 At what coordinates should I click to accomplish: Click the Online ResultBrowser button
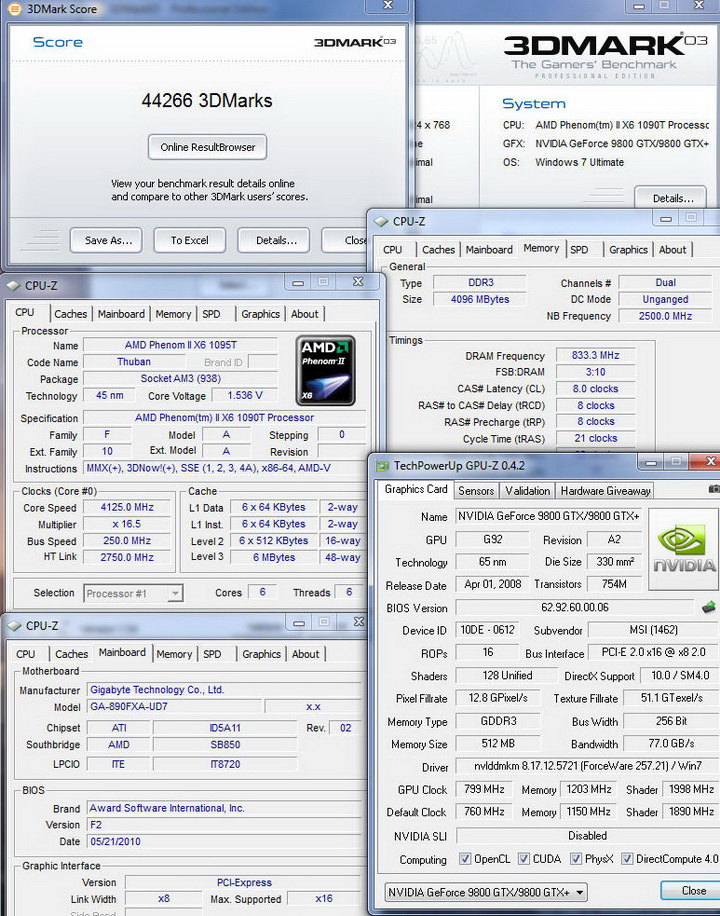coord(207,147)
